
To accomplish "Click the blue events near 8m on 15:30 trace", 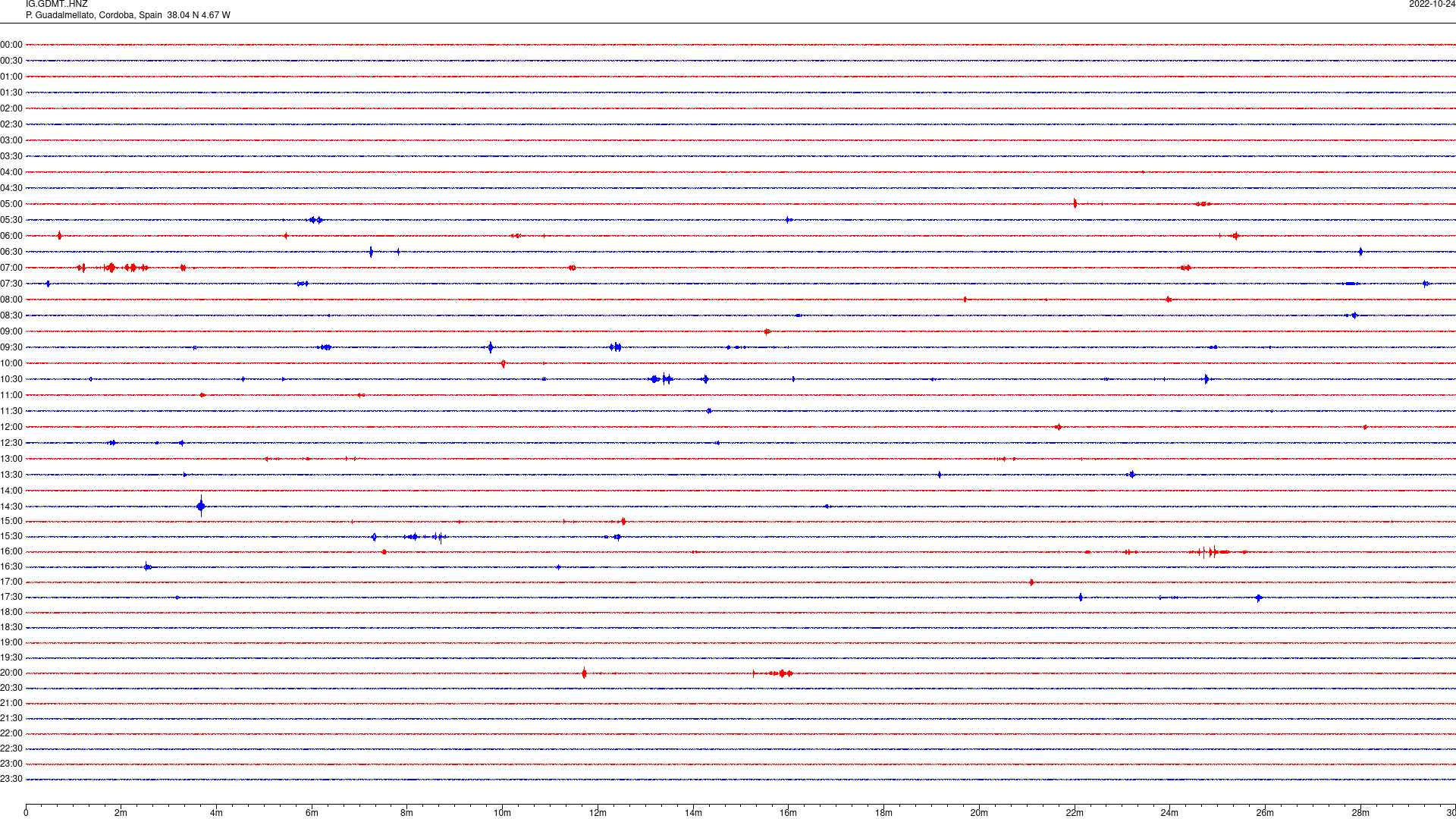I will [x=425, y=537].
